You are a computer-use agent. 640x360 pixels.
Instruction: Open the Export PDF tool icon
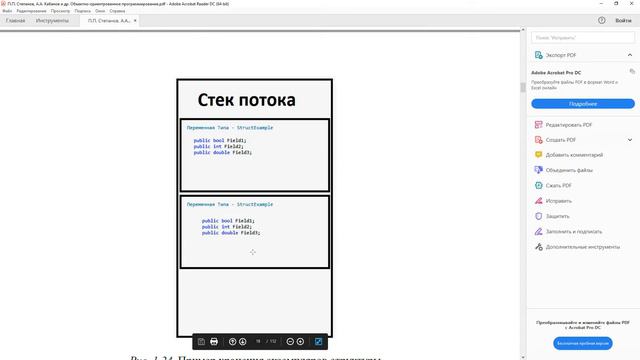click(538, 55)
